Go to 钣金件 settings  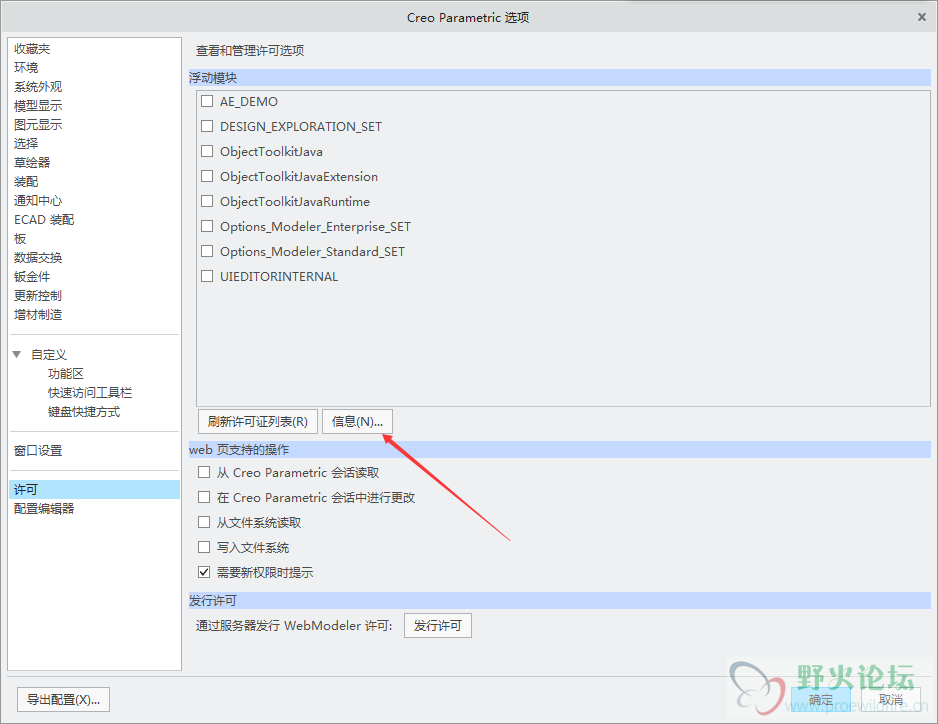(x=32, y=276)
